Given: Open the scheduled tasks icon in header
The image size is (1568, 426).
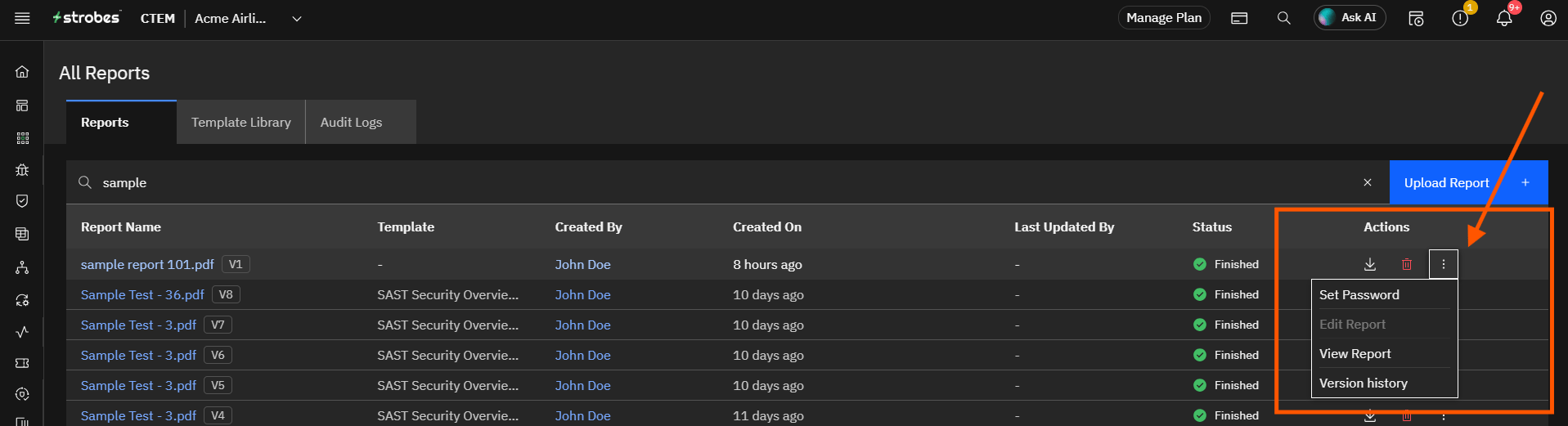Looking at the screenshot, I should click(x=1416, y=18).
